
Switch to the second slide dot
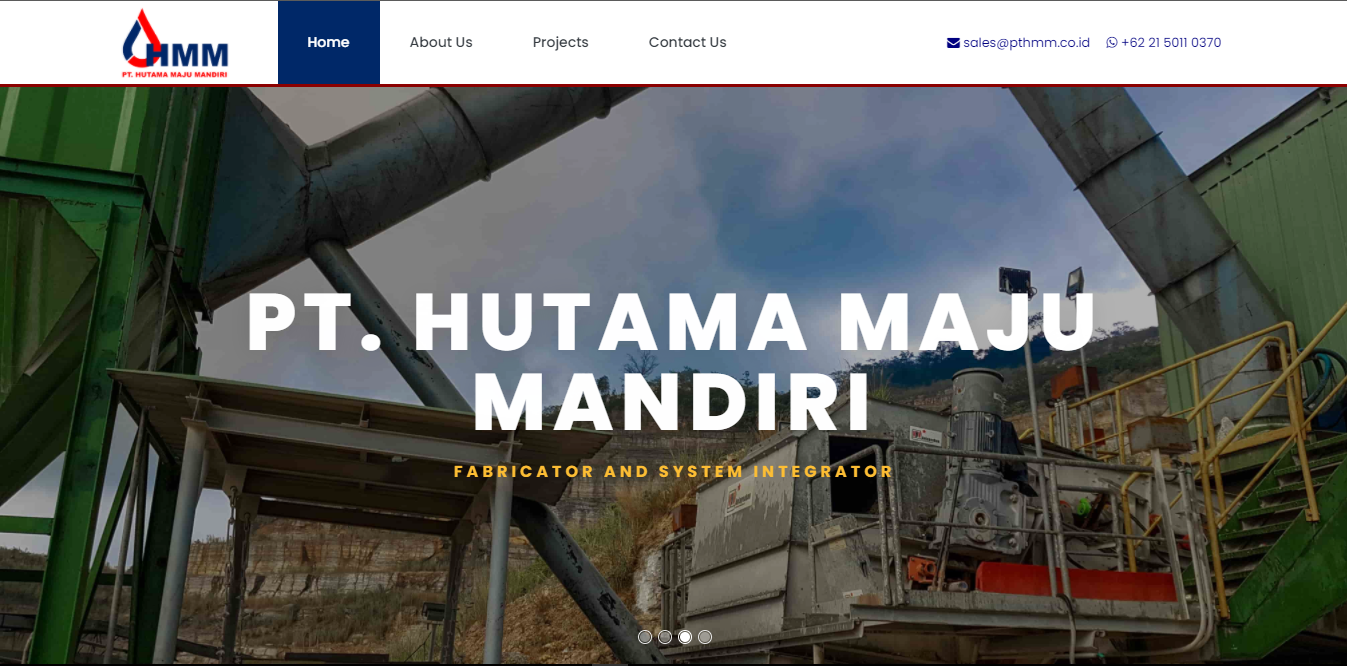[665, 637]
